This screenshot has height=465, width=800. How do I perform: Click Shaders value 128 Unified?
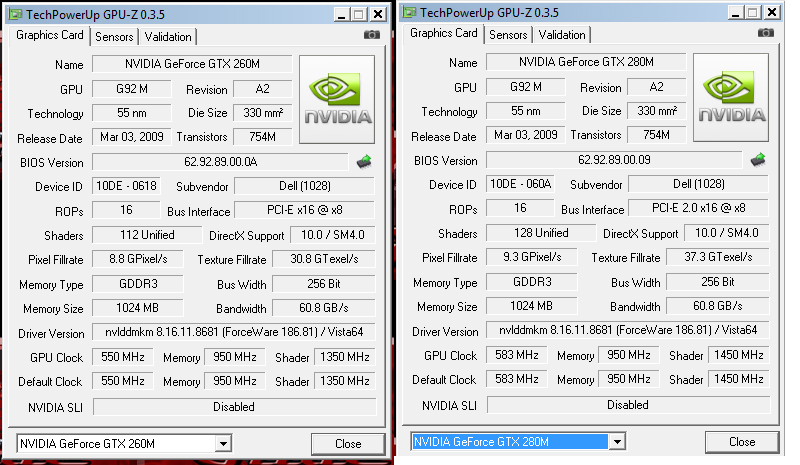click(x=541, y=233)
